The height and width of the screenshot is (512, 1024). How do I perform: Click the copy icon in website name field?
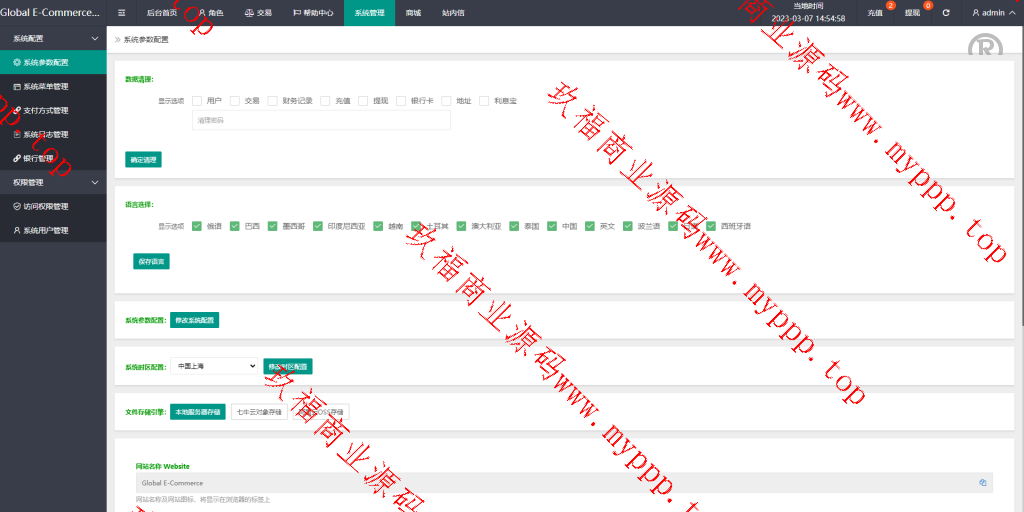pos(982,482)
